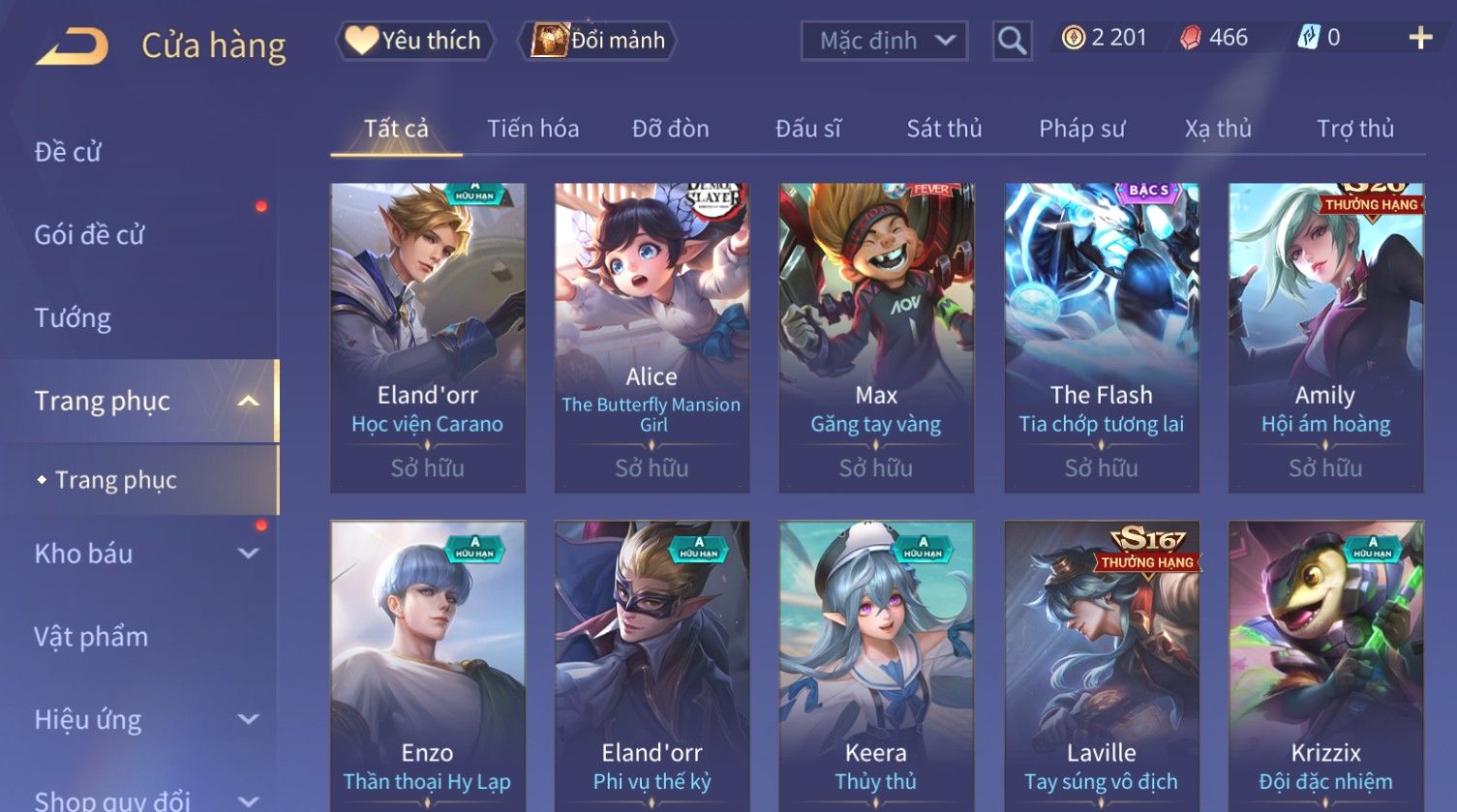Open Keera Thủy thủ skin card
This screenshot has width=1457, height=812.
(876, 667)
